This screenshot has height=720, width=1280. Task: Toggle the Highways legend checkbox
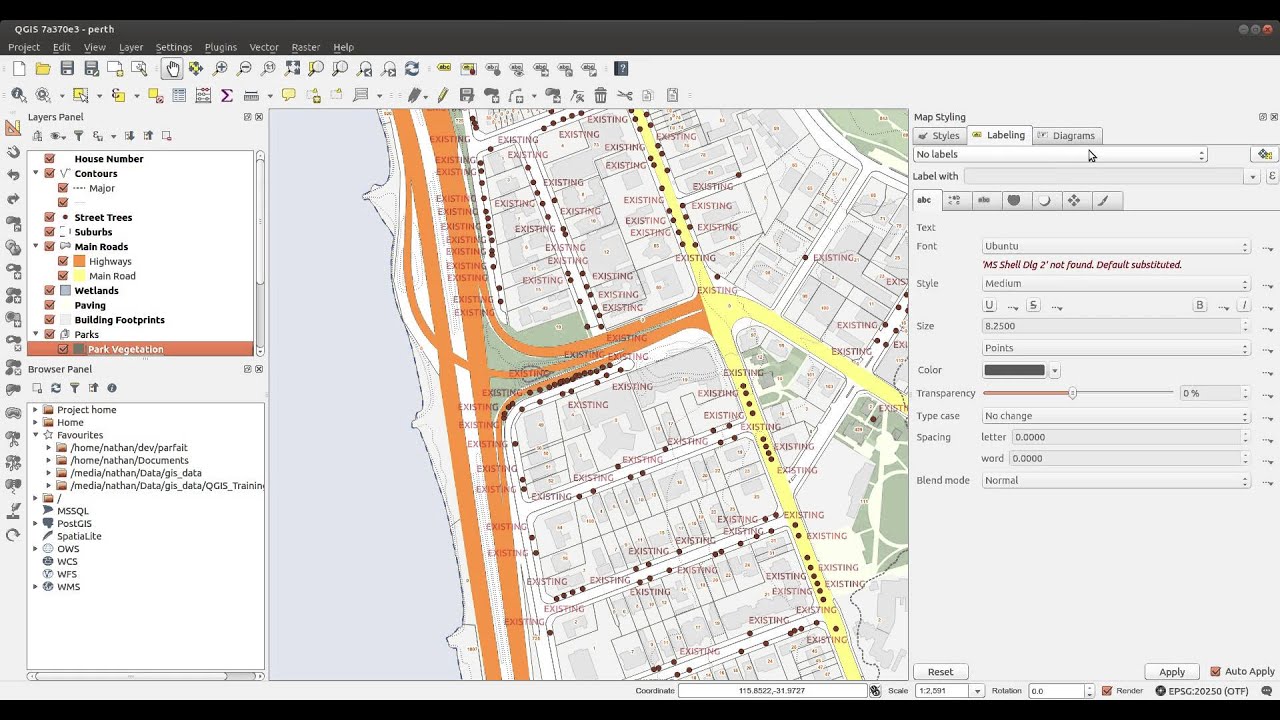(x=63, y=261)
